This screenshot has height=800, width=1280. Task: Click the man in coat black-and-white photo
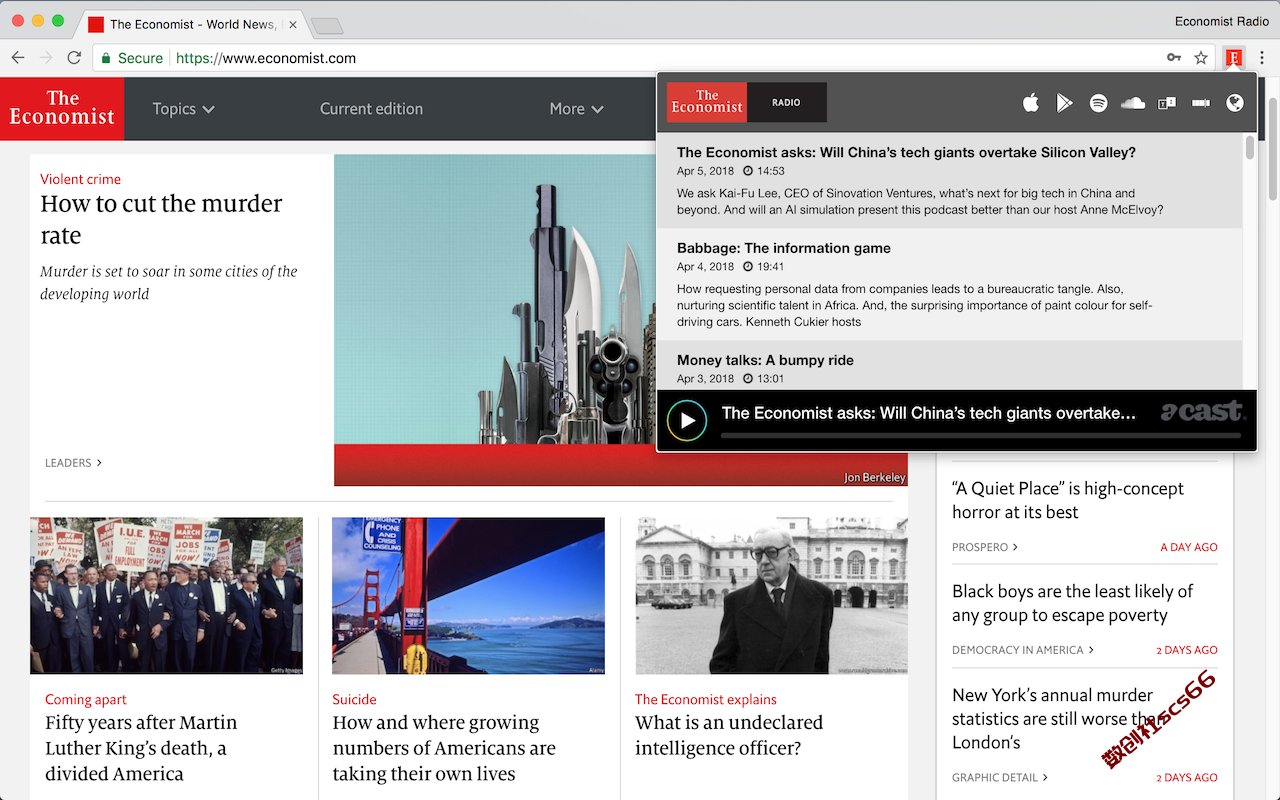point(771,595)
